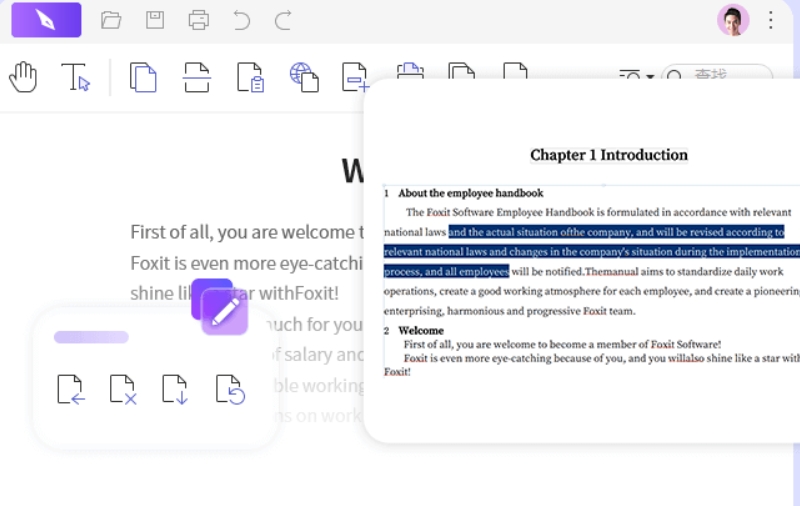The width and height of the screenshot is (800, 506).
Task: Click the extract page down-arrow icon
Action: (176, 390)
